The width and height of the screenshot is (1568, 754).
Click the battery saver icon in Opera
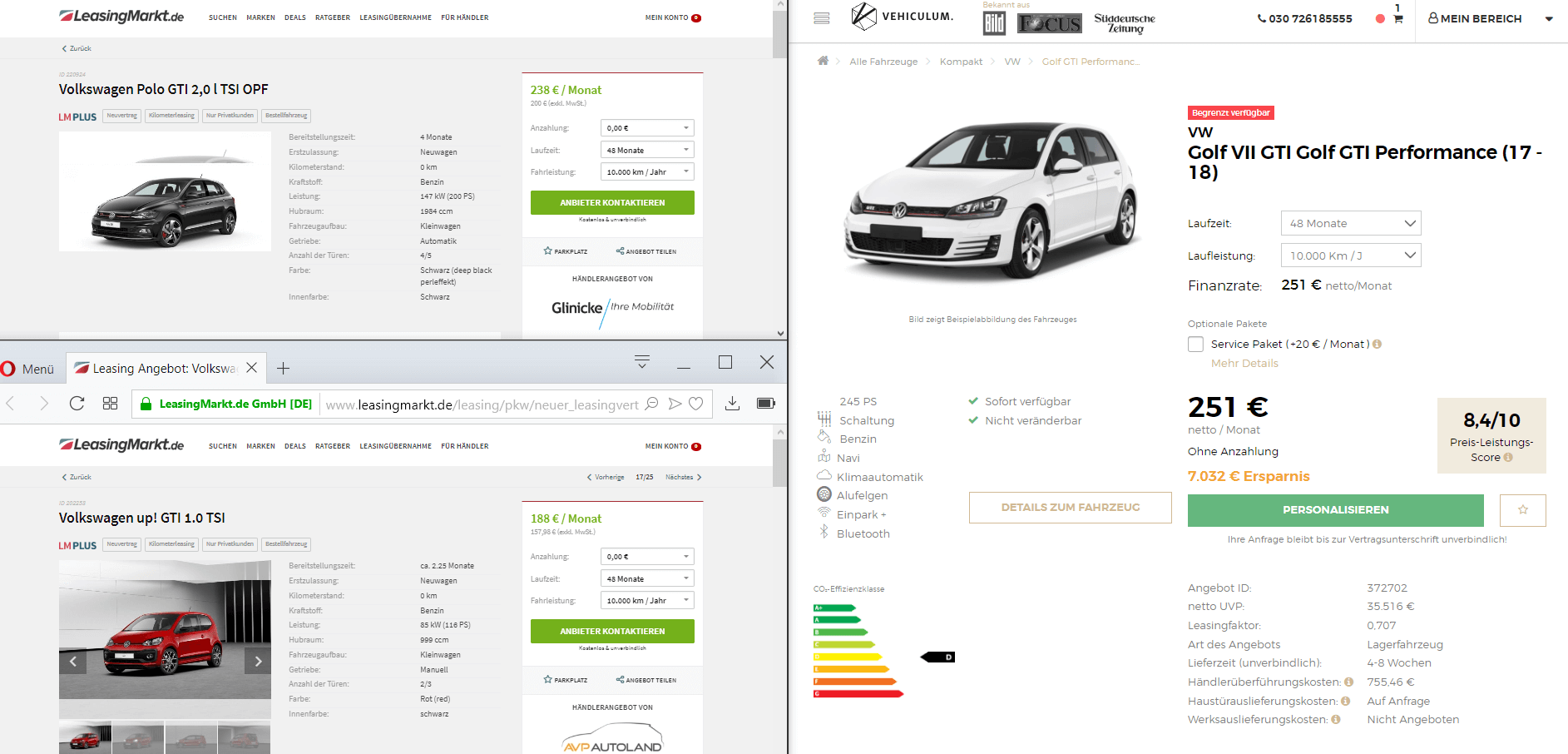[766, 404]
